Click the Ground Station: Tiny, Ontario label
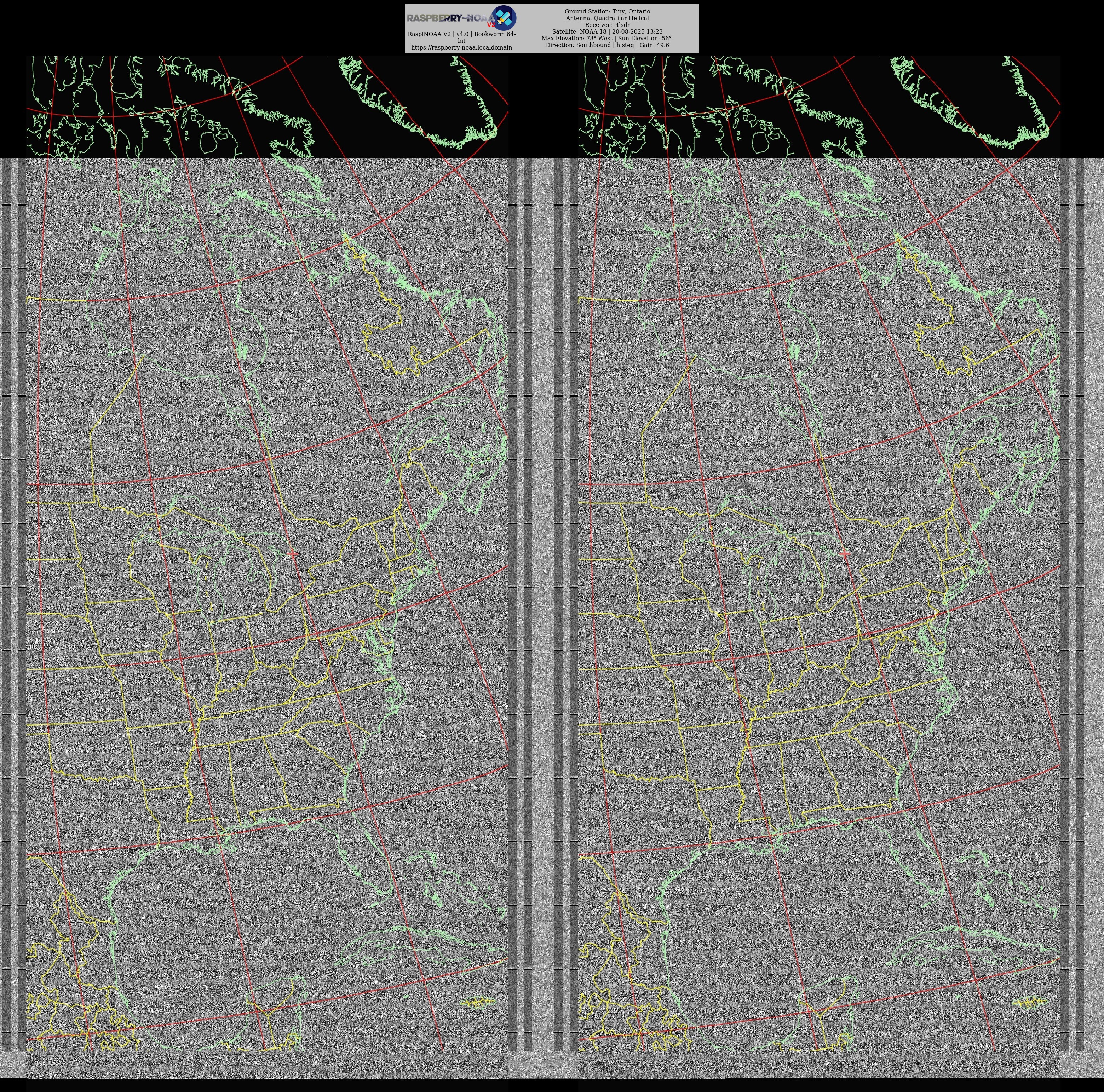This screenshot has width=1104, height=1092. (x=607, y=11)
